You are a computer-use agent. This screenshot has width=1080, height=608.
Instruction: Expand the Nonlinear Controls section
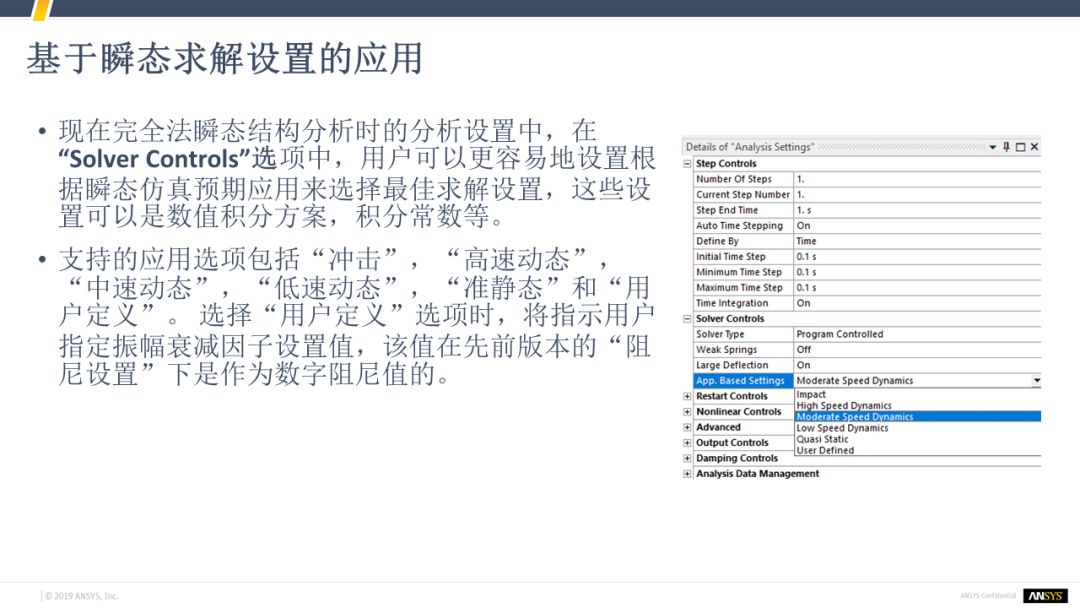(687, 412)
